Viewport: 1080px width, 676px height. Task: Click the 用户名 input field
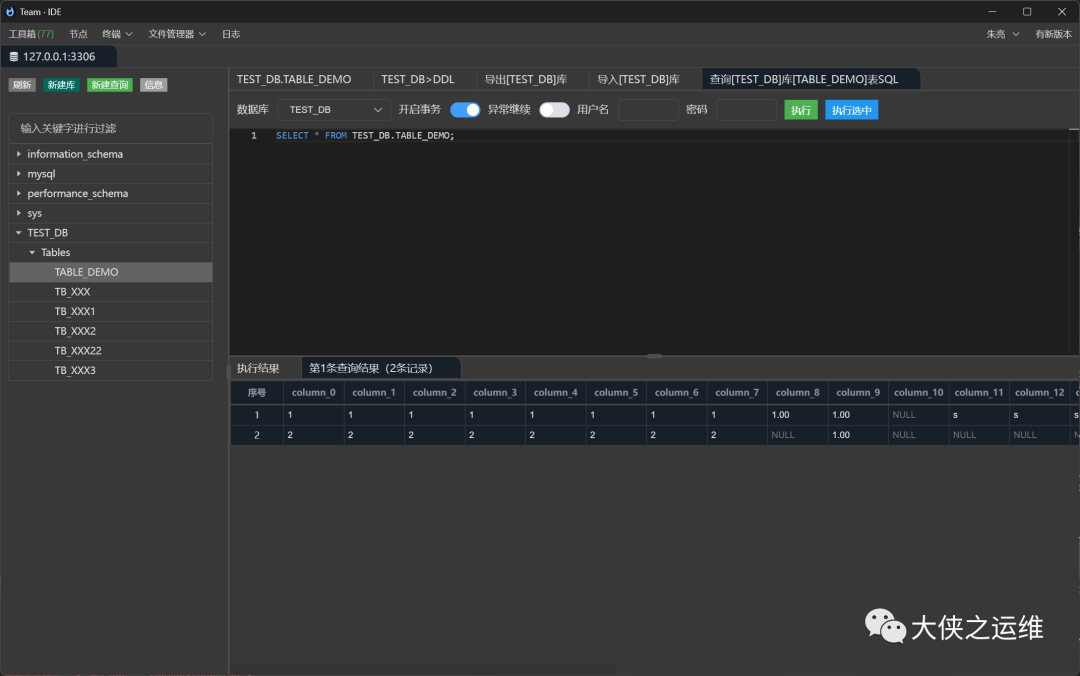[648, 110]
